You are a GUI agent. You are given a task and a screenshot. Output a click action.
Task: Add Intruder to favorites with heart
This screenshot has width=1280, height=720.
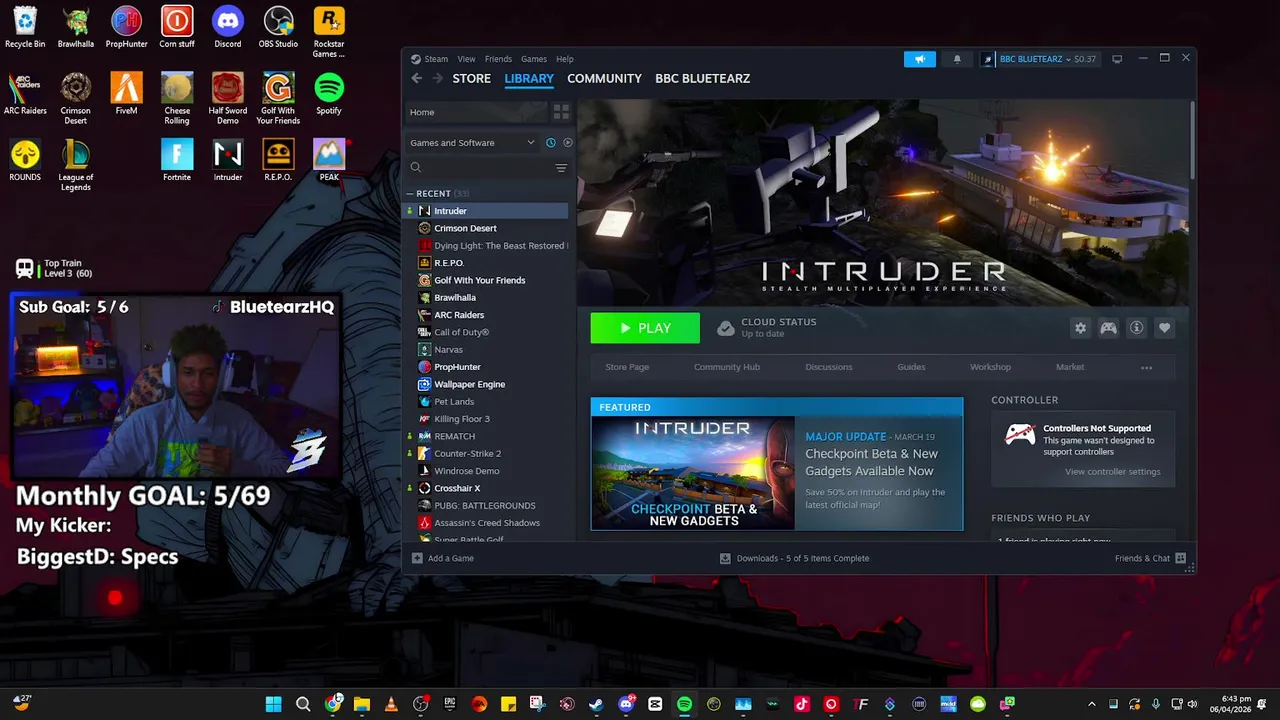(x=1164, y=328)
